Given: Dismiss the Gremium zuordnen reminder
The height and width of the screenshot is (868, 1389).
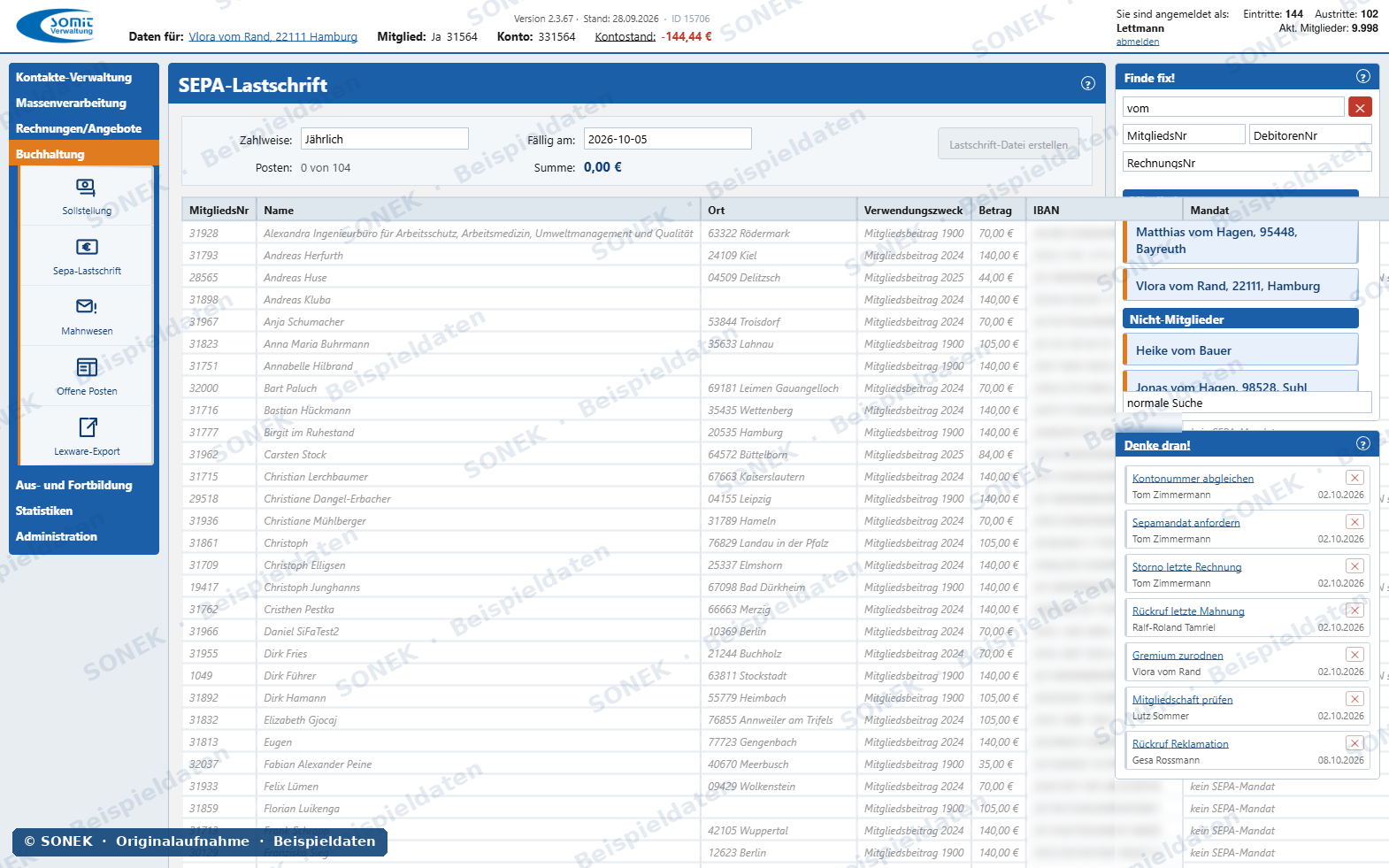Looking at the screenshot, I should click(1354, 655).
